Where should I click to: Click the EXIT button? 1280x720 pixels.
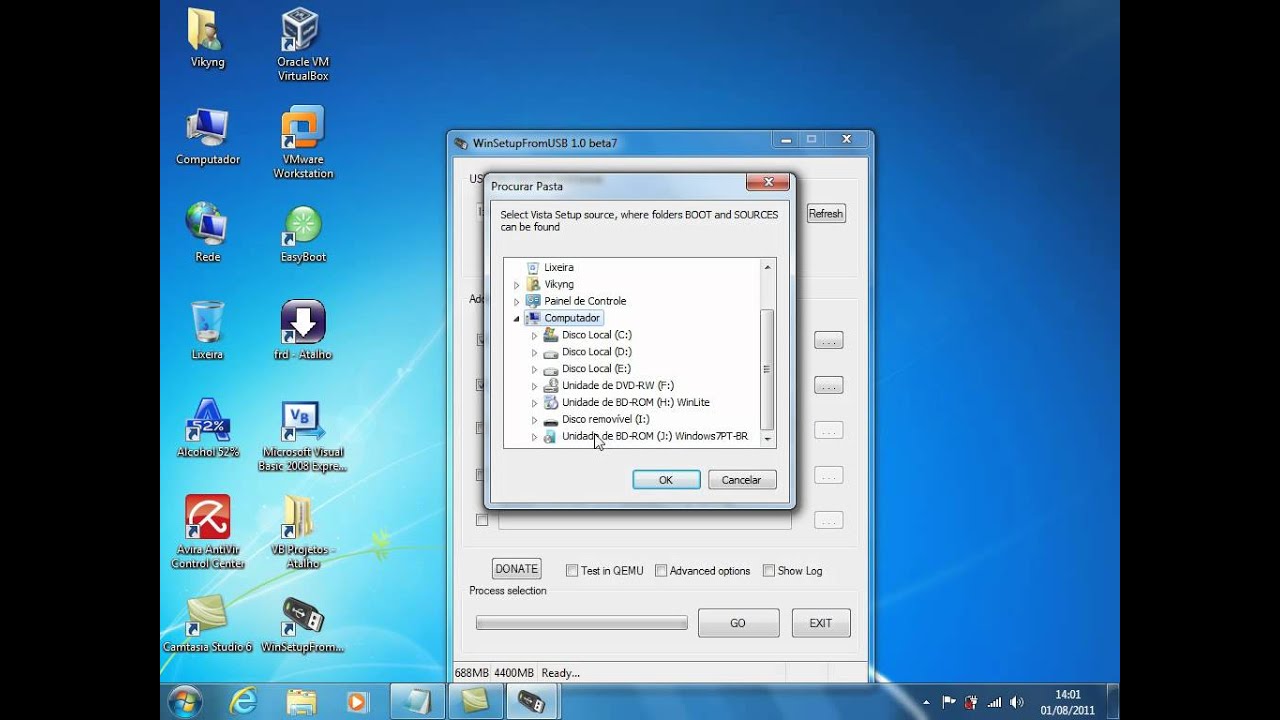pyautogui.click(x=821, y=623)
